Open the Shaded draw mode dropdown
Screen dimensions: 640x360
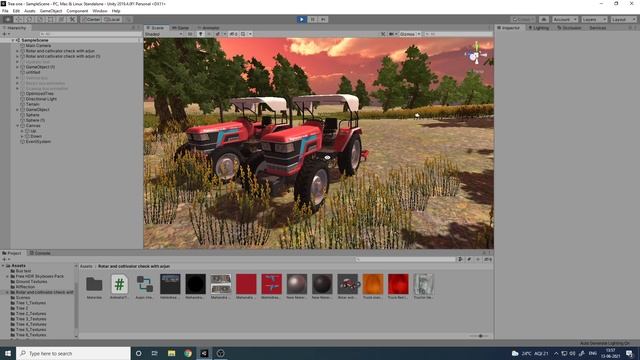click(x=164, y=34)
